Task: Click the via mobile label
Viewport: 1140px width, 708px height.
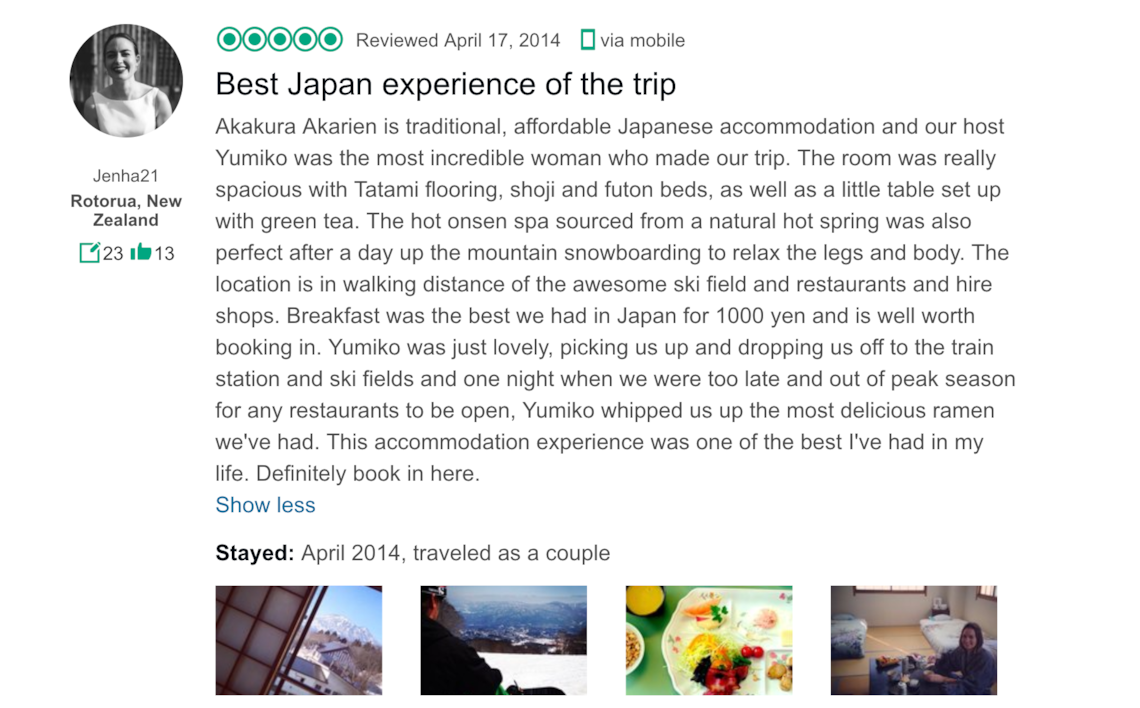Action: [x=643, y=40]
